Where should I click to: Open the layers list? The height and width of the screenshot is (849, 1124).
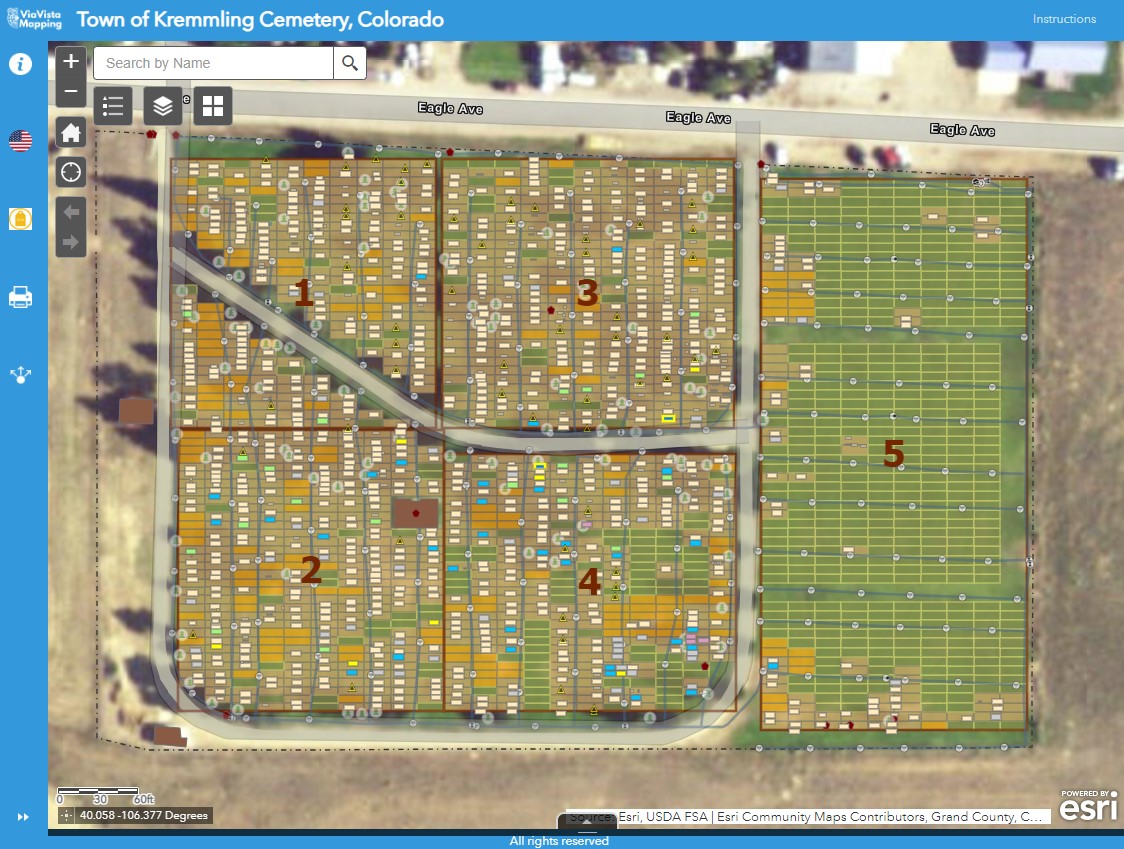pyautogui.click(x=162, y=105)
